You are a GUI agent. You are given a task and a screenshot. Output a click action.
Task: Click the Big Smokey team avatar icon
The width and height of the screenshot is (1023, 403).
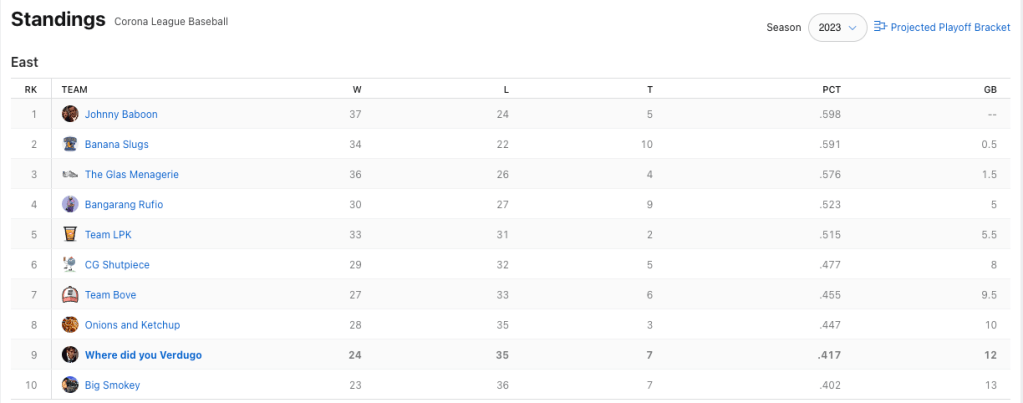tap(70, 385)
